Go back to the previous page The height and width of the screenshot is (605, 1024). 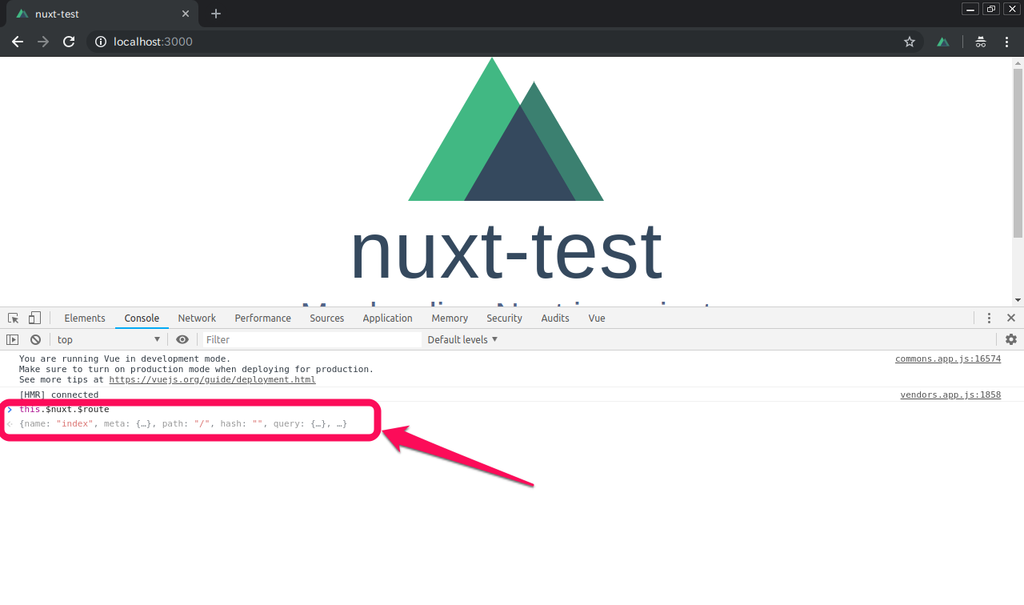pyautogui.click(x=18, y=42)
